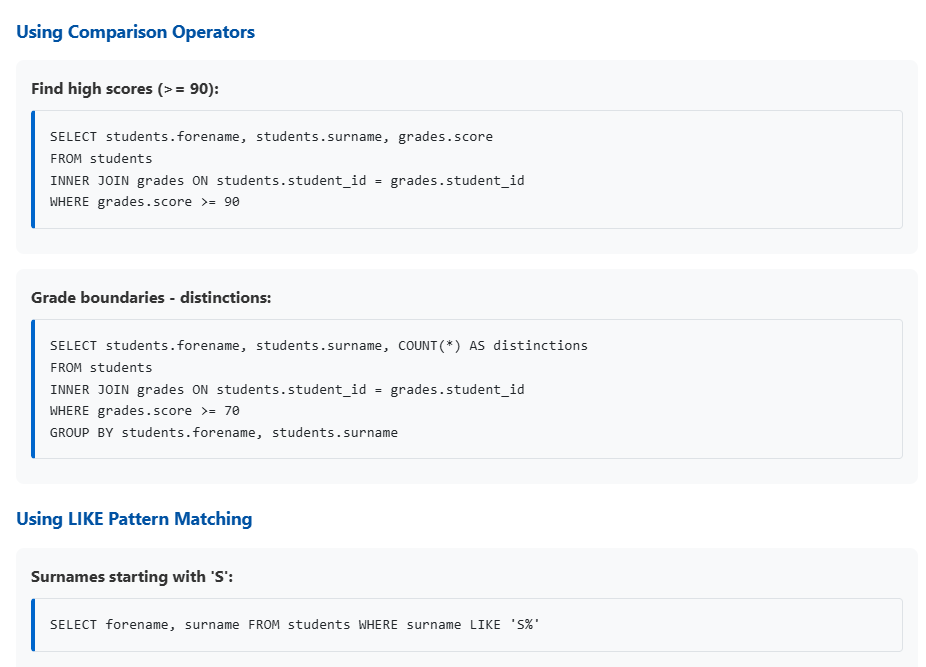
Task: Click the value 90 in the WHERE clause
Action: [232, 203]
